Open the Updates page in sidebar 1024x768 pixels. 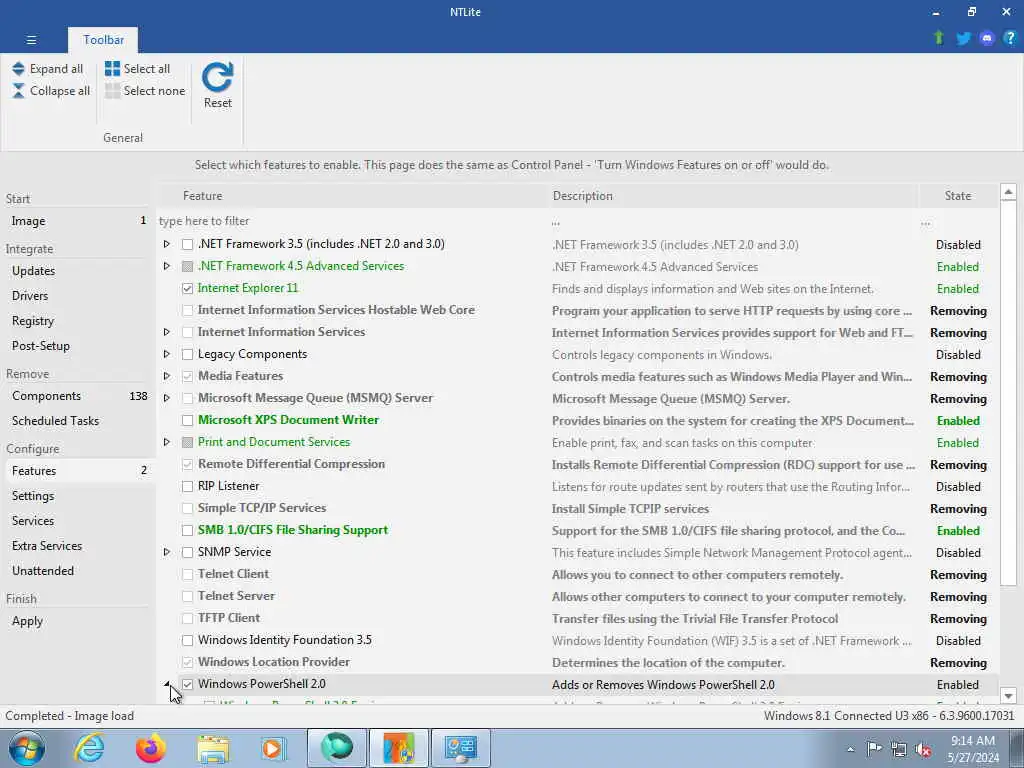77,270
